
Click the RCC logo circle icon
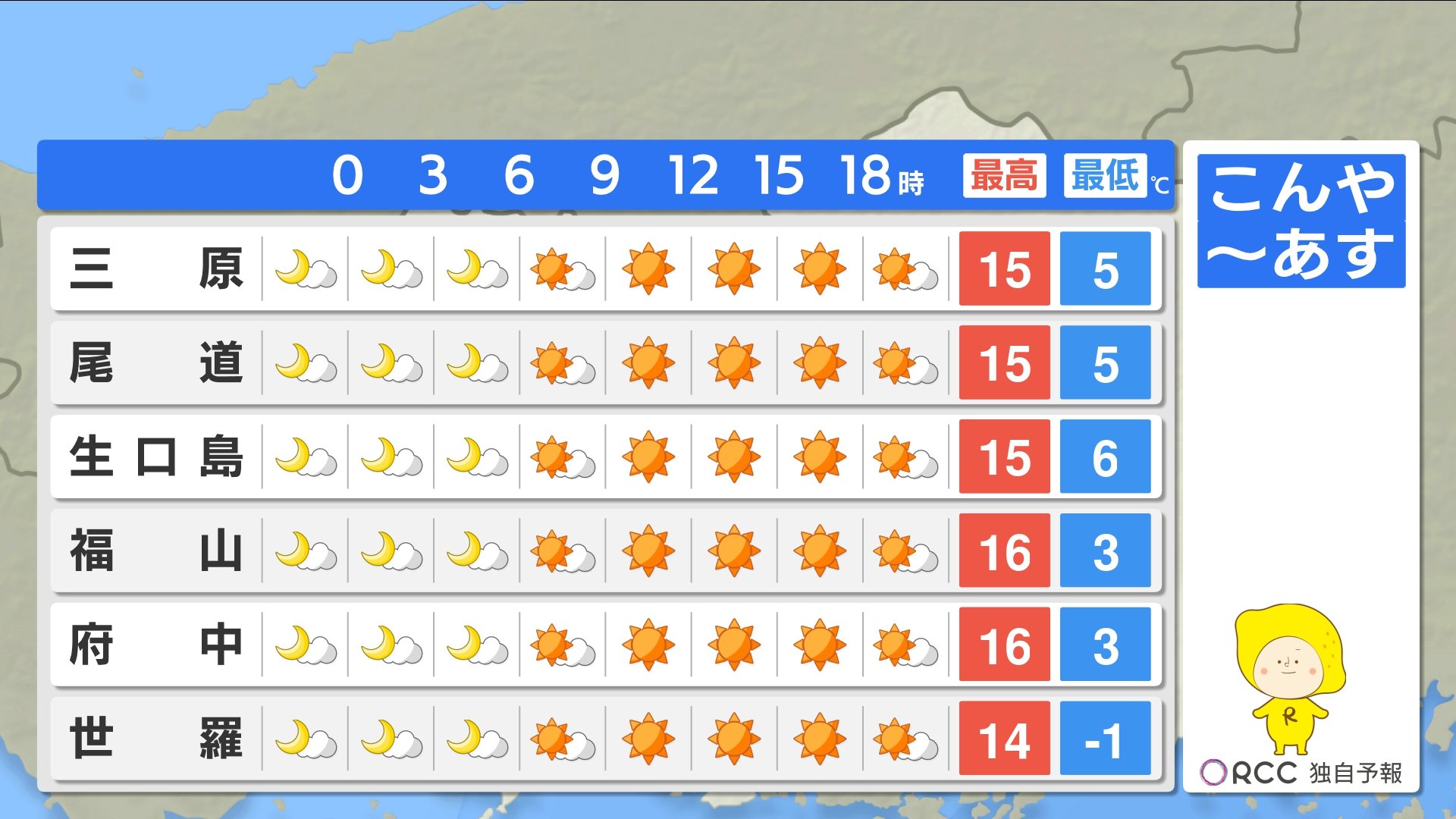1213,773
